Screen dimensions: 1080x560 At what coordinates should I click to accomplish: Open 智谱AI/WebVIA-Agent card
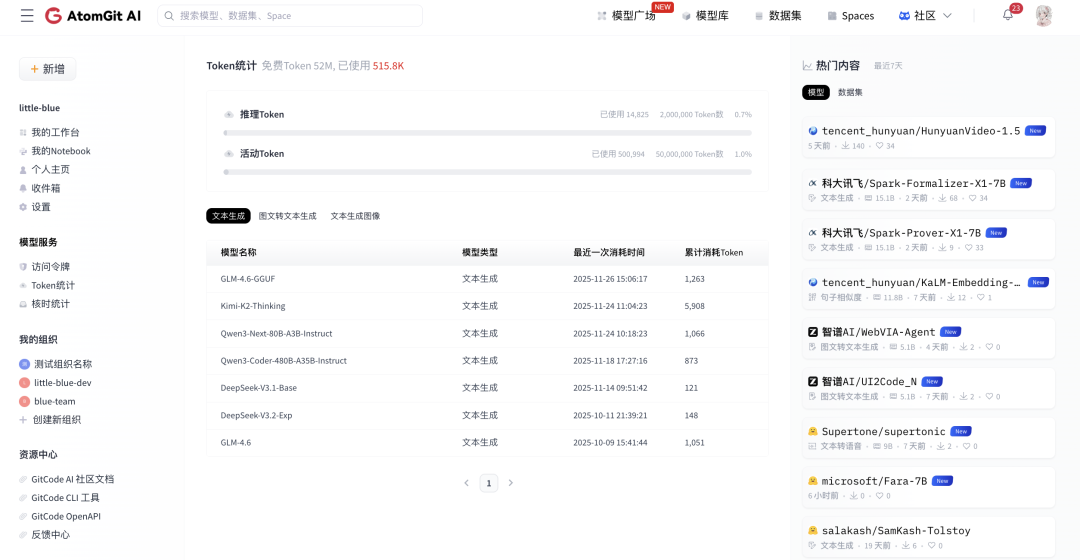click(928, 338)
